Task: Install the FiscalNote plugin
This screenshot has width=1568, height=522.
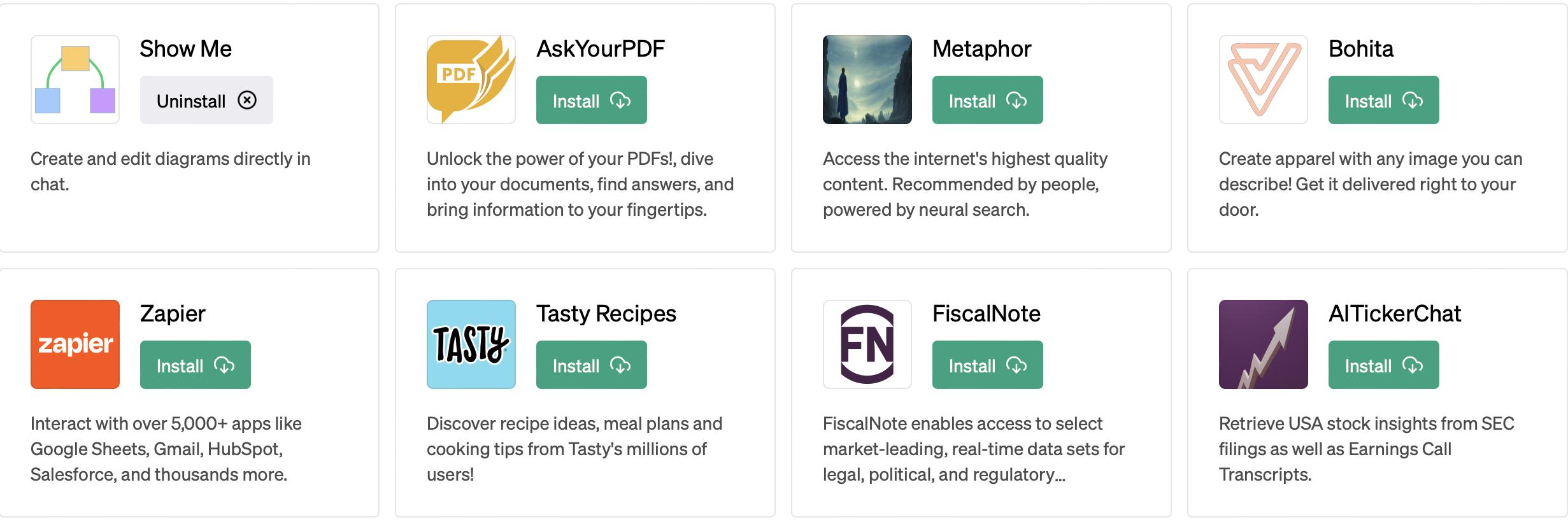Action: point(987,365)
